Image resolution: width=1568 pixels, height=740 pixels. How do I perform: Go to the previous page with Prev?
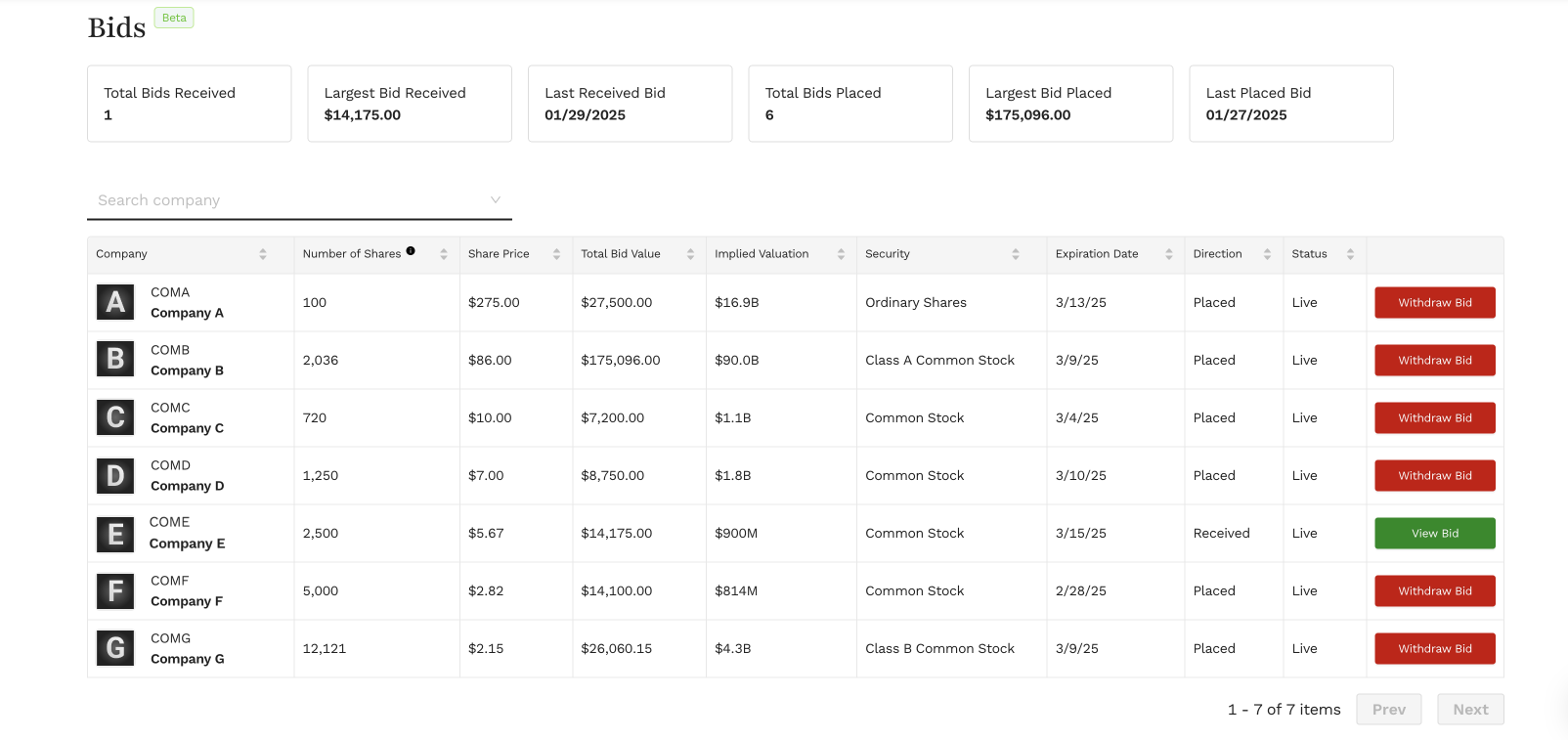(1388, 710)
